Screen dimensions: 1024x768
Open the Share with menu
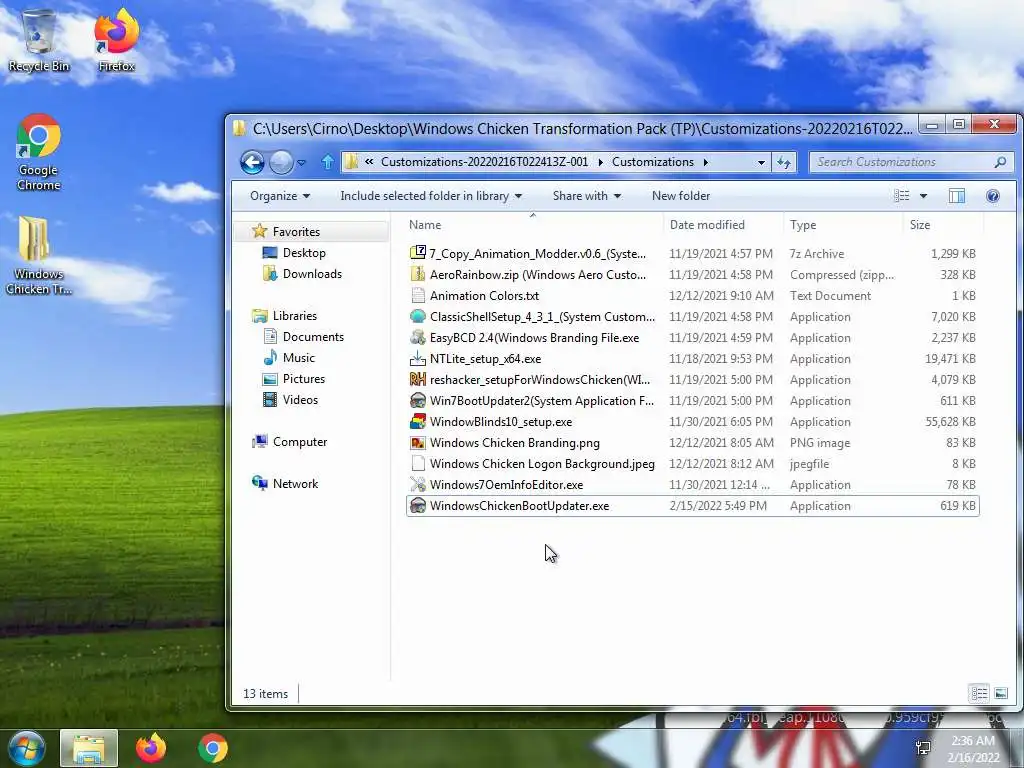(x=586, y=196)
